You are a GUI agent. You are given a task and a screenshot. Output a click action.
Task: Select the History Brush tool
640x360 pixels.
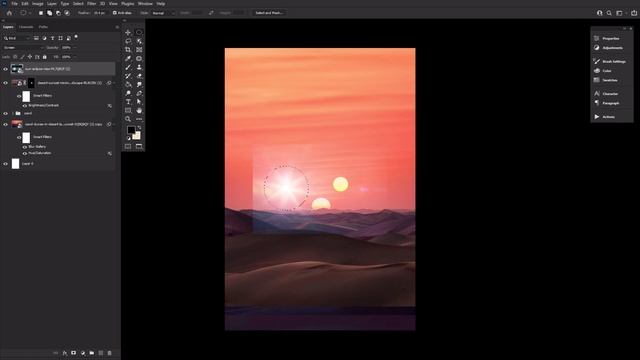[x=128, y=76]
